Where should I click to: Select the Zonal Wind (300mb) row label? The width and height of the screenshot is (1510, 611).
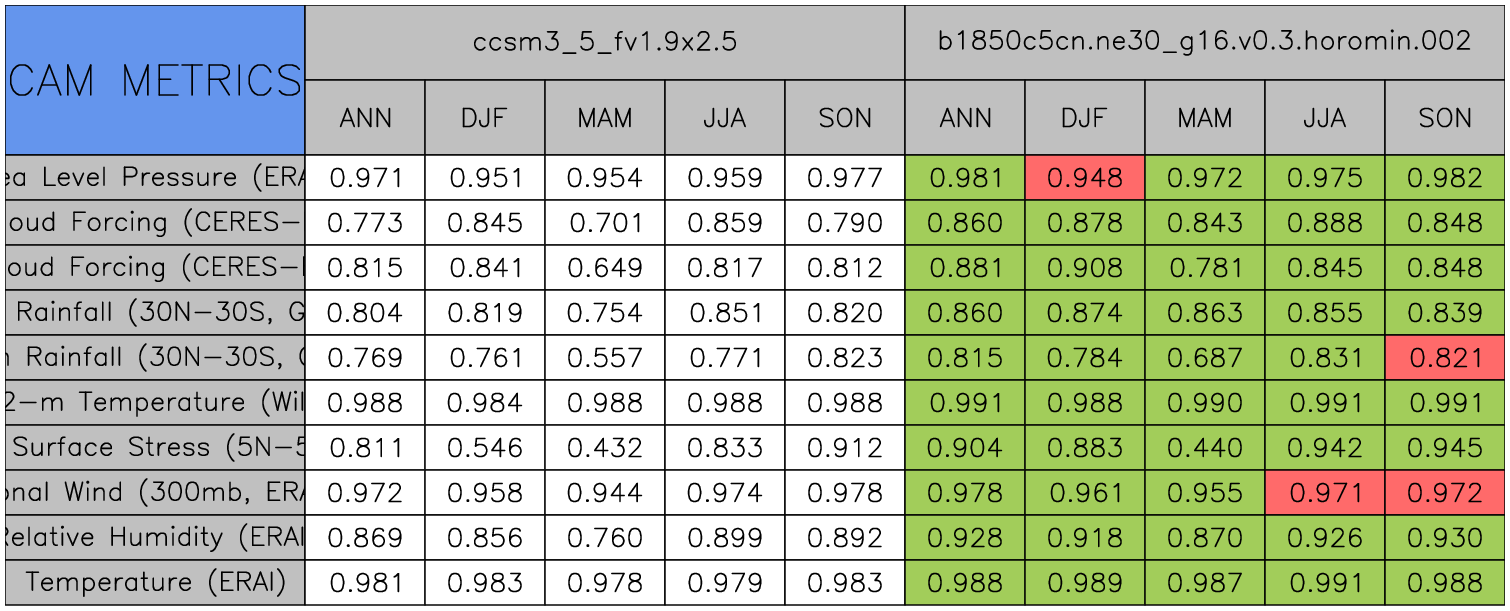155,493
